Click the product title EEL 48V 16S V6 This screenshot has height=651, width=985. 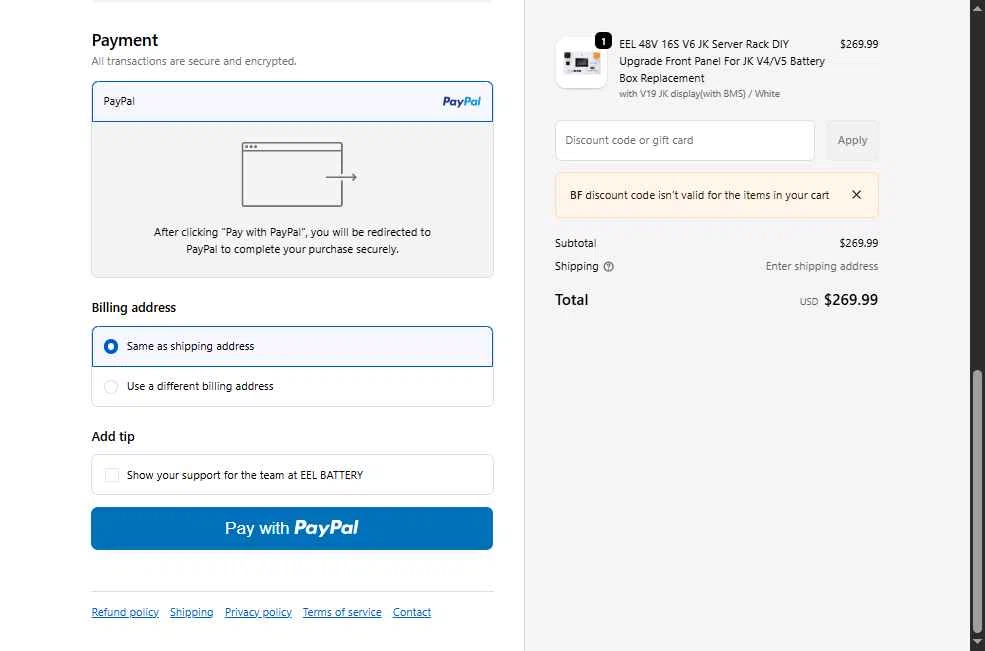[x=722, y=61]
